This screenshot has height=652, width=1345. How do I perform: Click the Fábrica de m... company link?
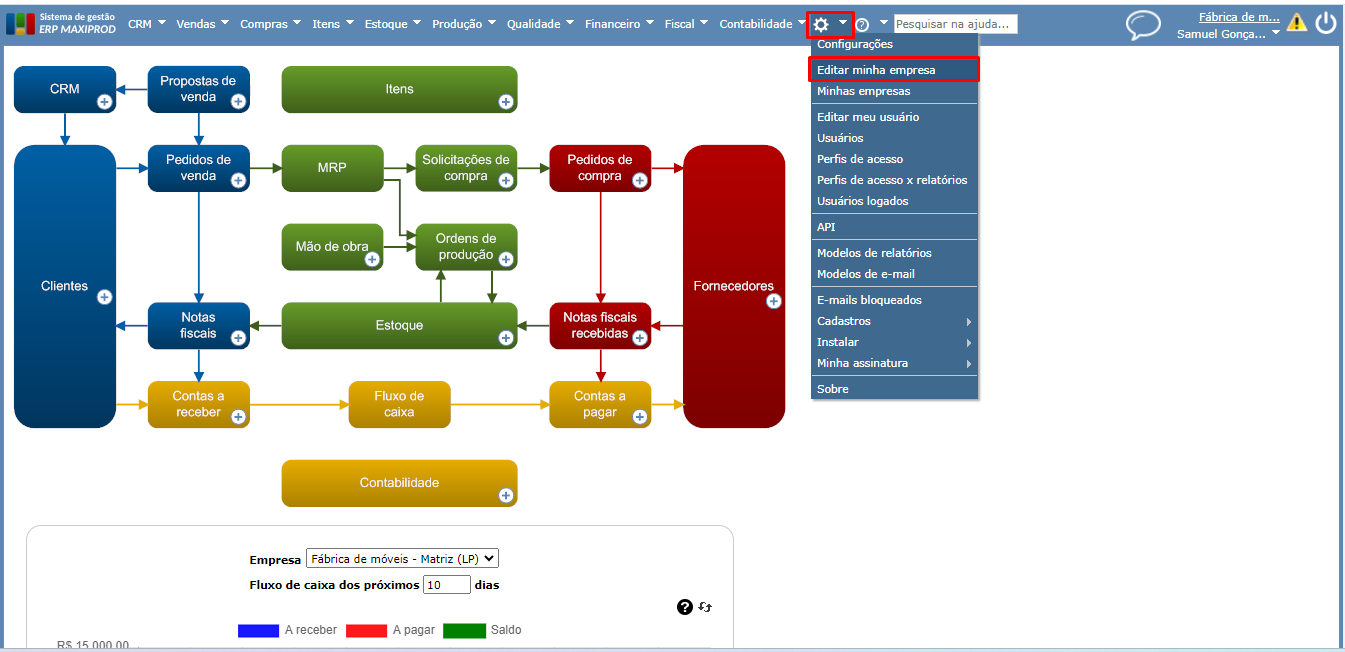(1239, 17)
